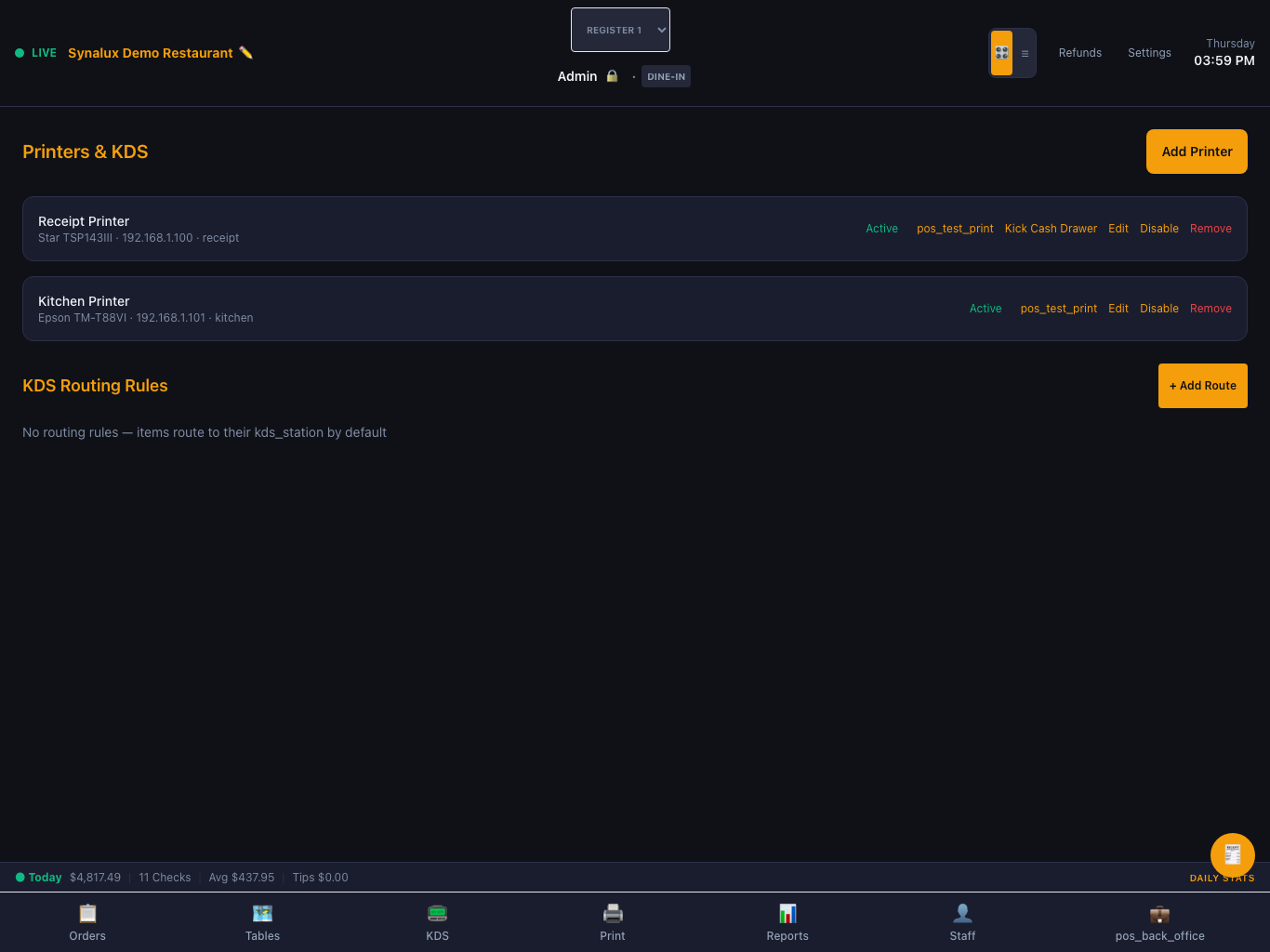
Task: Click the floating receipt icon button
Action: [x=1233, y=855]
